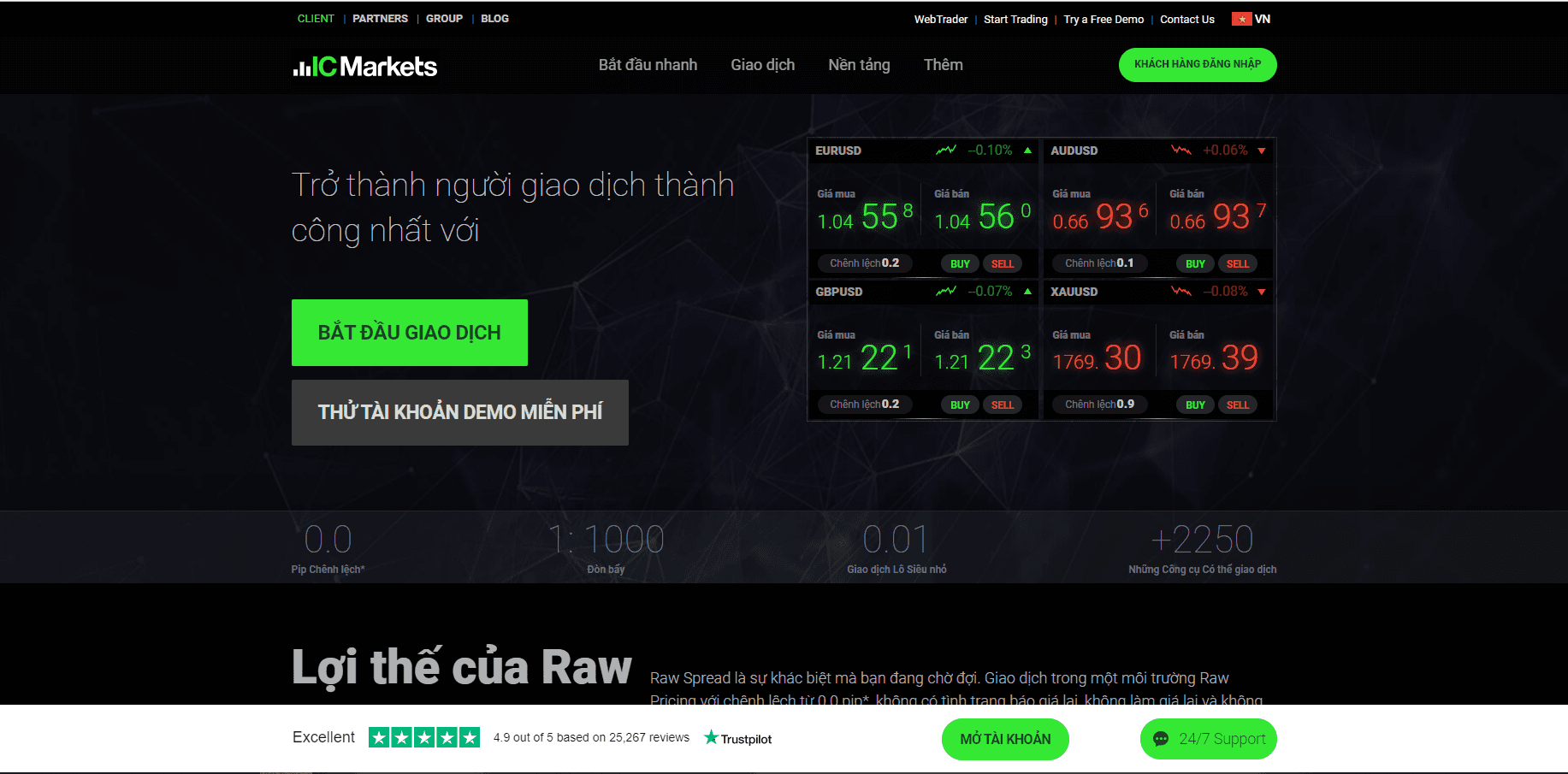
Task: Click XAUUSD Chênh lệch 0.9 spread
Action: pyautogui.click(x=1099, y=405)
